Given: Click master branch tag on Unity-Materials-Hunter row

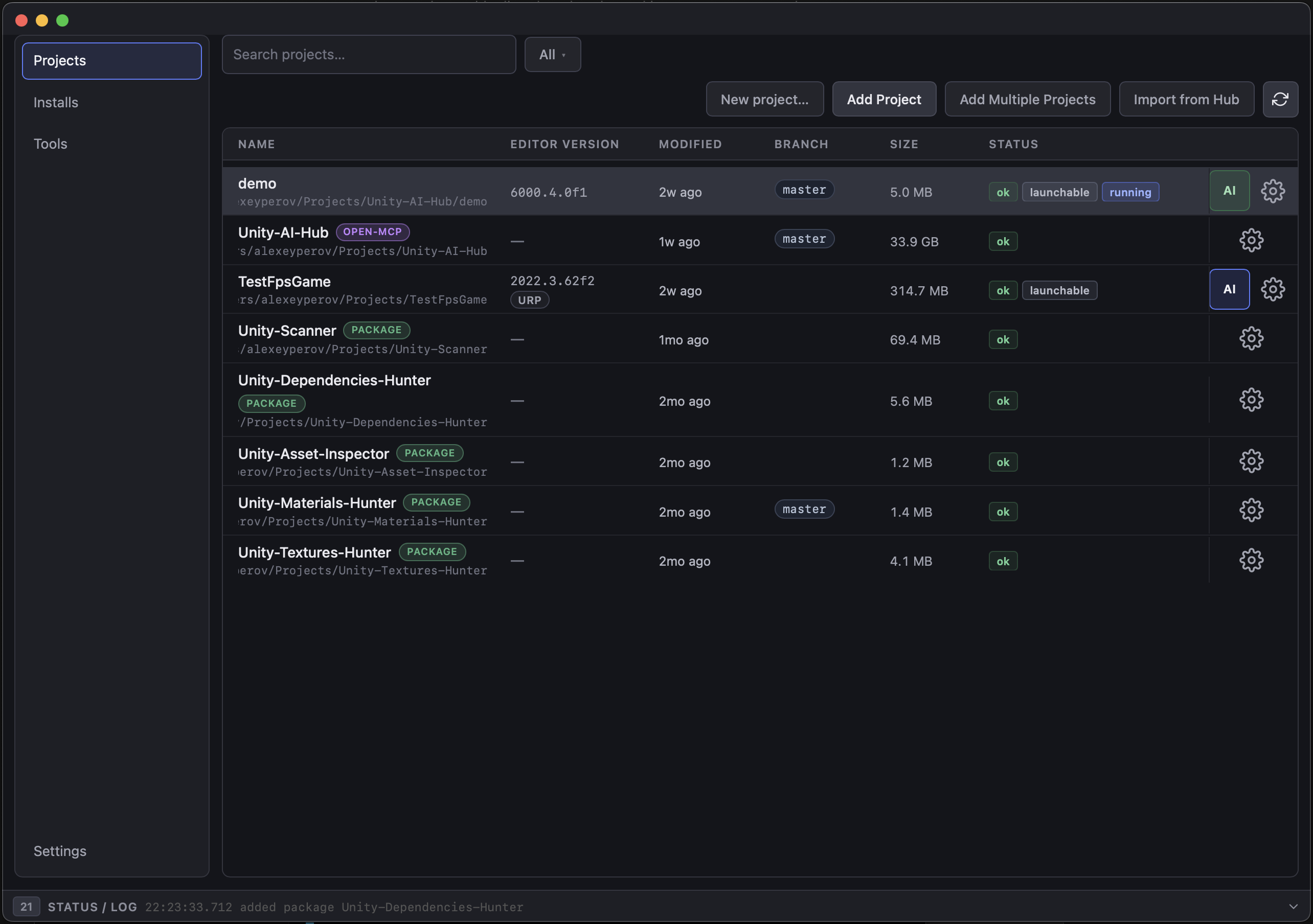Looking at the screenshot, I should [804, 510].
